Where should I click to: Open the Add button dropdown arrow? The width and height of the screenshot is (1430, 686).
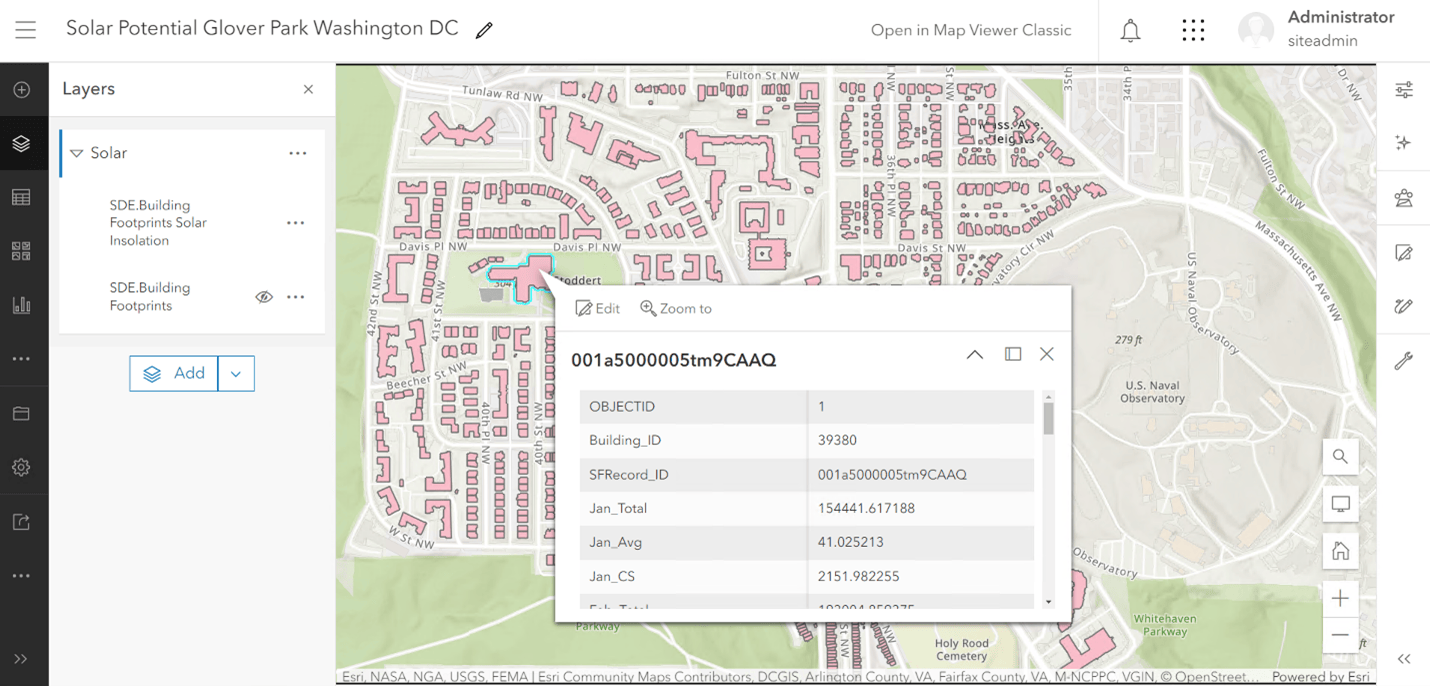tap(236, 373)
